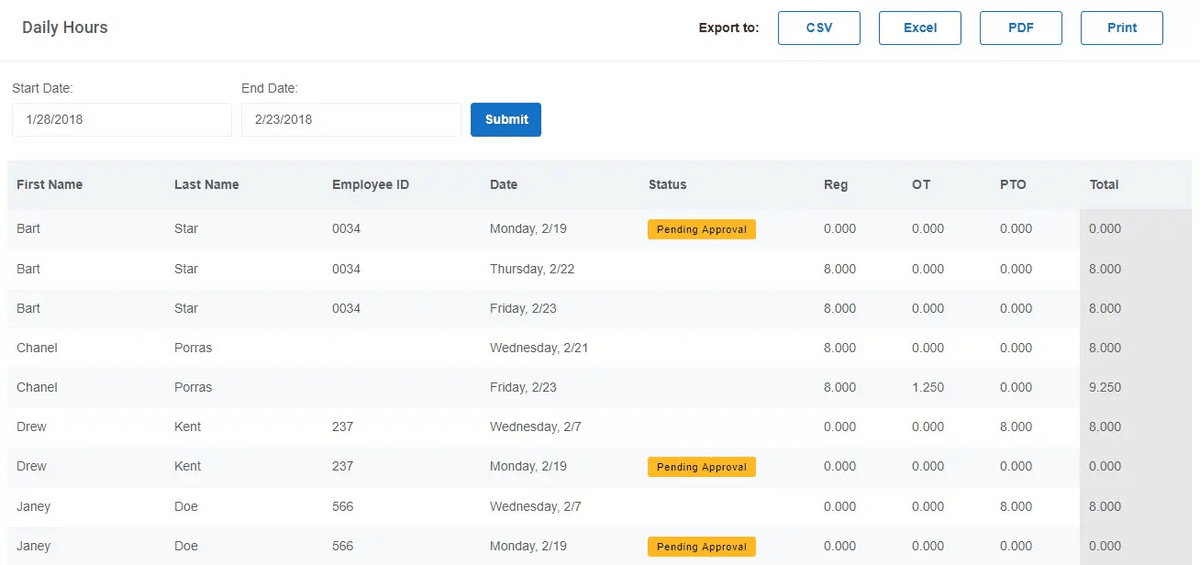Export the report to CSV
Viewport: 1200px width, 565px height.
(x=819, y=28)
